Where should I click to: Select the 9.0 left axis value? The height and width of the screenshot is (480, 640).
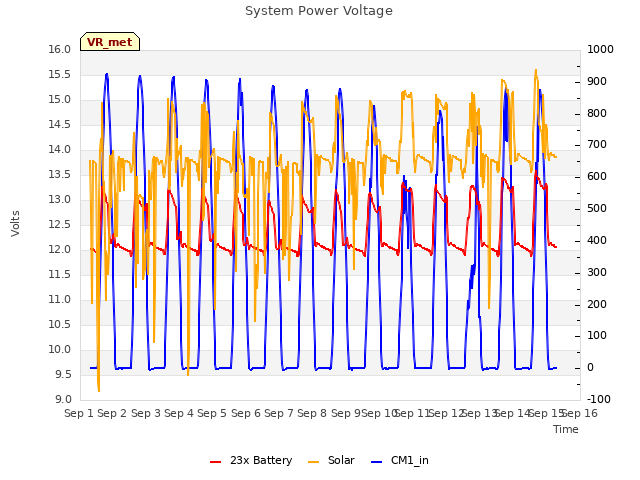pyautogui.click(x=62, y=400)
